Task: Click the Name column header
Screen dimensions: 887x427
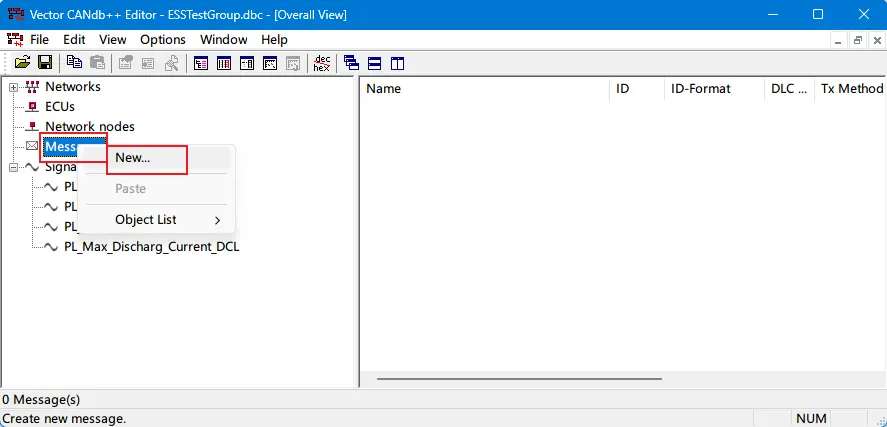Action: click(384, 89)
